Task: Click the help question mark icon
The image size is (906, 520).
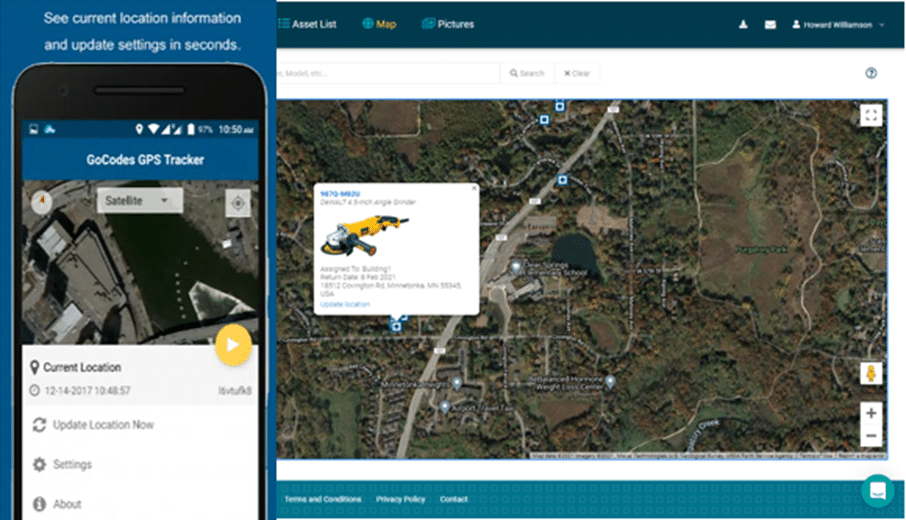Action: click(x=871, y=73)
